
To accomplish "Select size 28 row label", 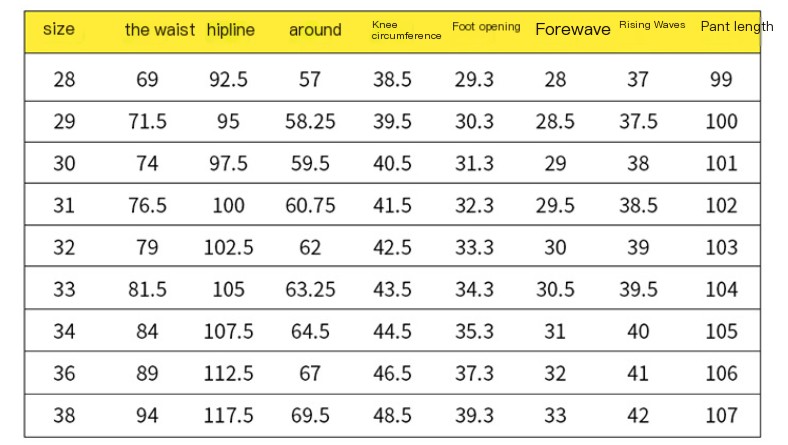I will [64, 79].
